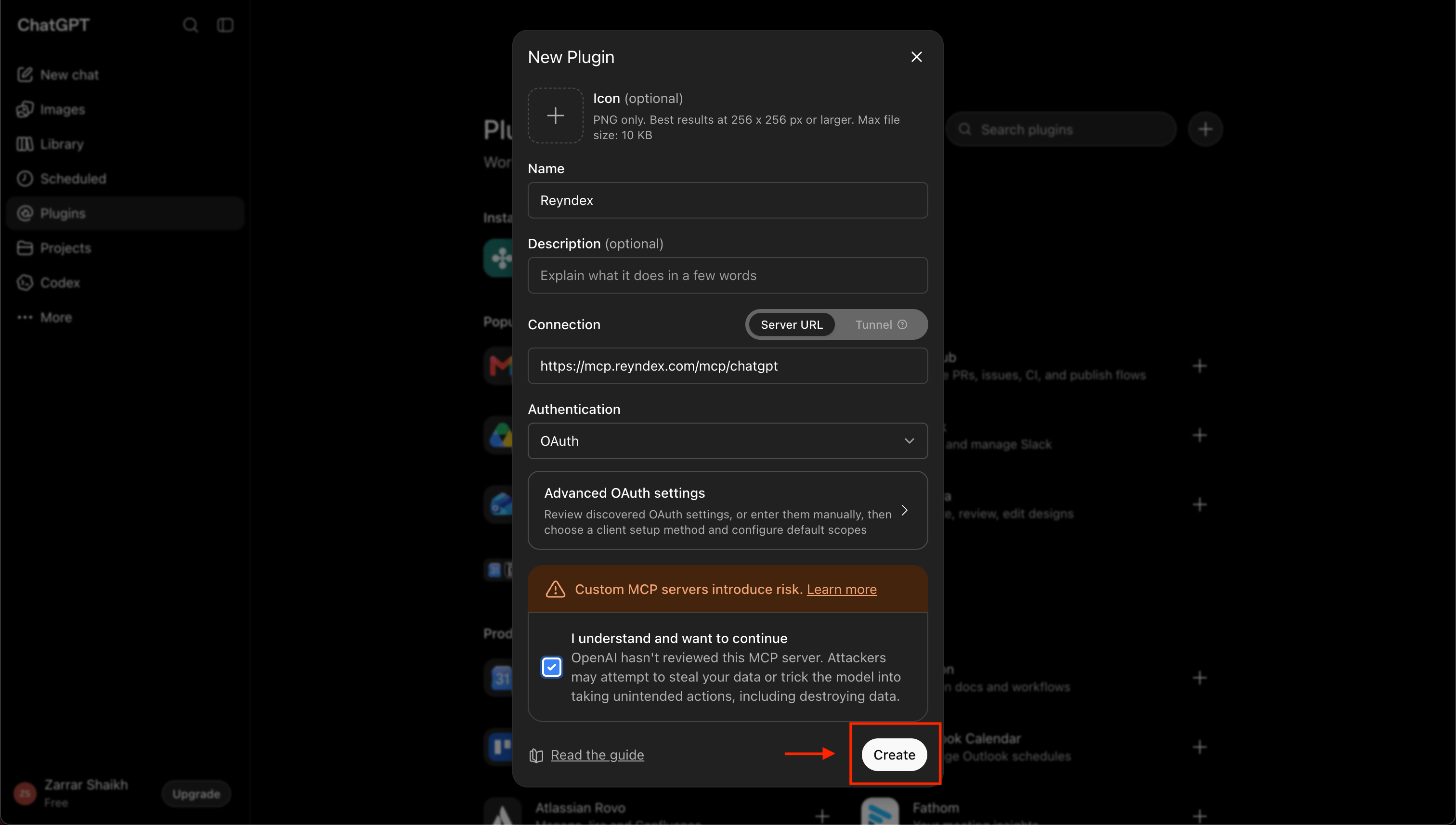The width and height of the screenshot is (1456, 825).
Task: Open the Authentication OAuth dropdown
Action: coord(728,441)
